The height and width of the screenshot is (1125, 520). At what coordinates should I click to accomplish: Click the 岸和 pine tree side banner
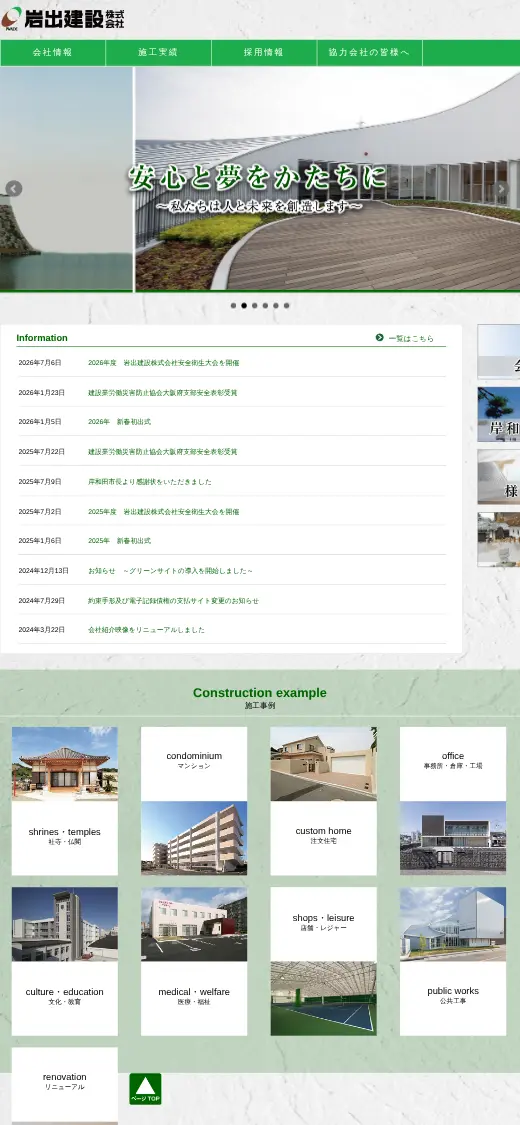[498, 415]
